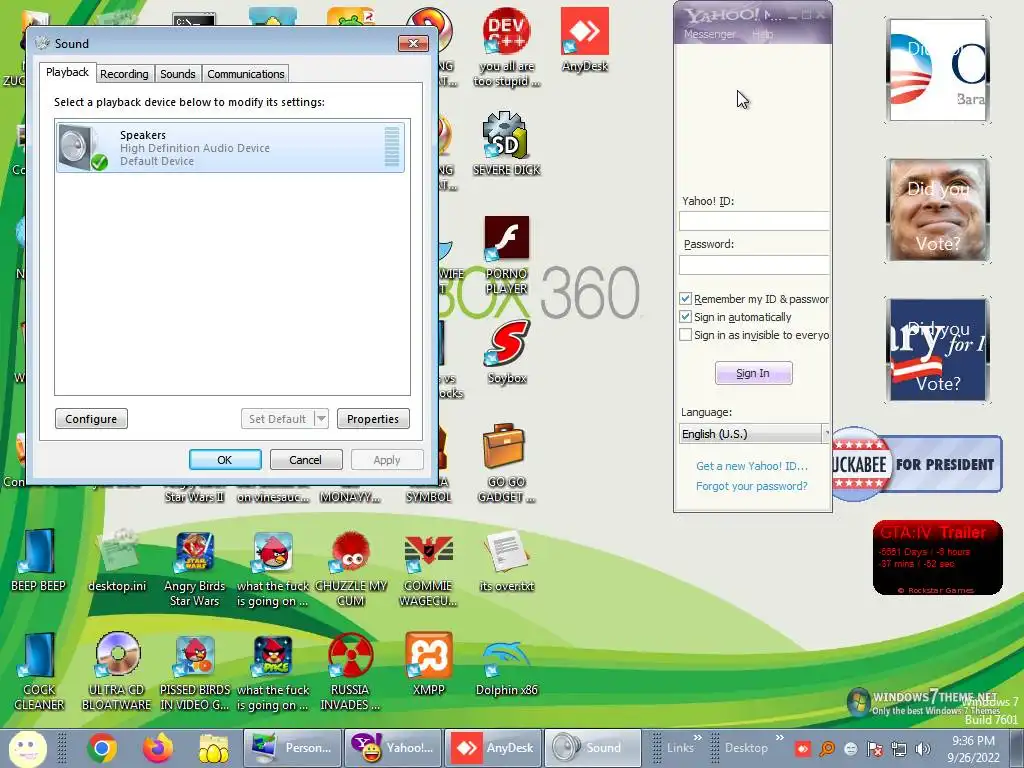Click the Action Center flag tray icon

pos(874,748)
